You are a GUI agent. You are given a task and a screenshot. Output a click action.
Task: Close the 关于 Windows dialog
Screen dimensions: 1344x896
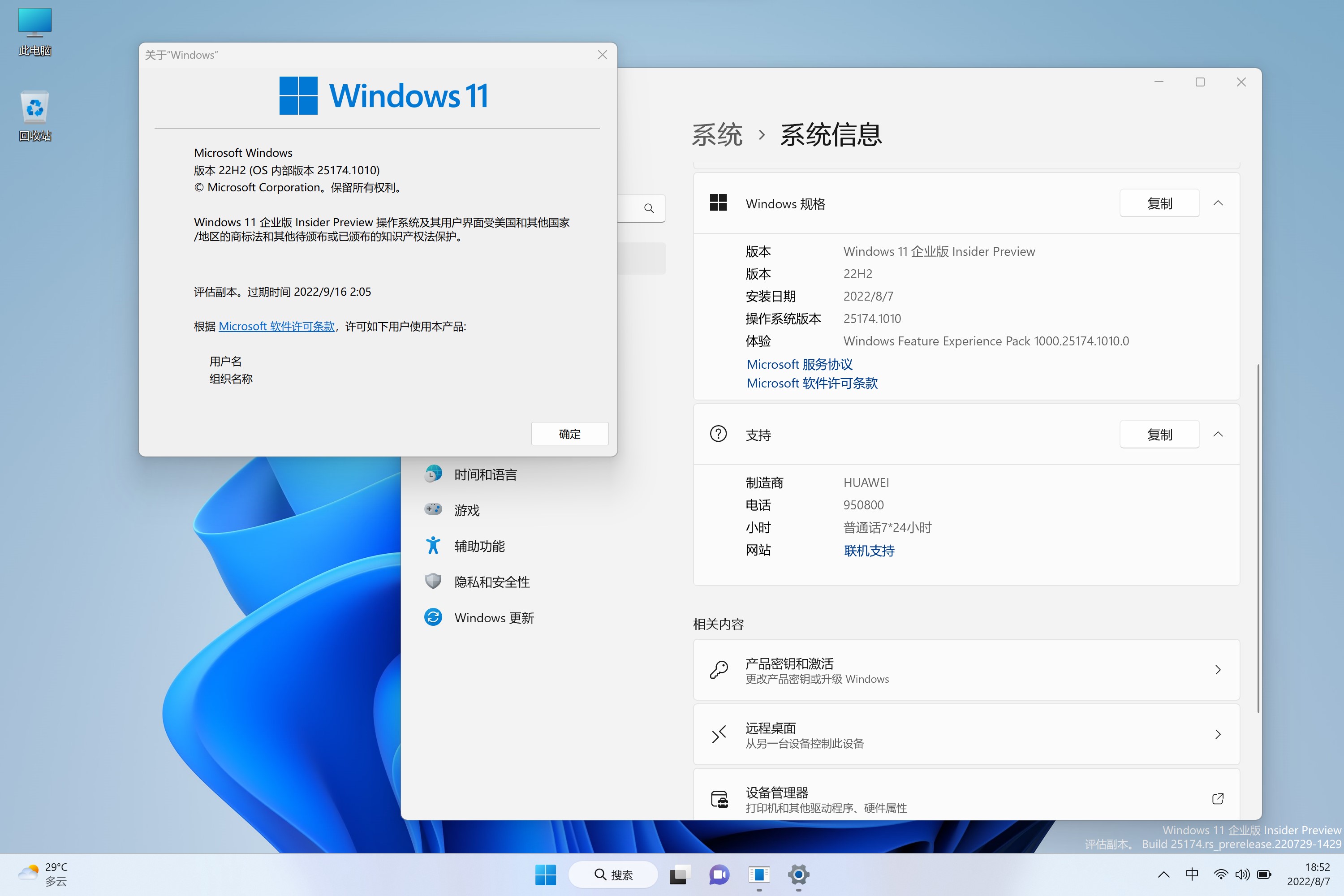click(x=602, y=55)
